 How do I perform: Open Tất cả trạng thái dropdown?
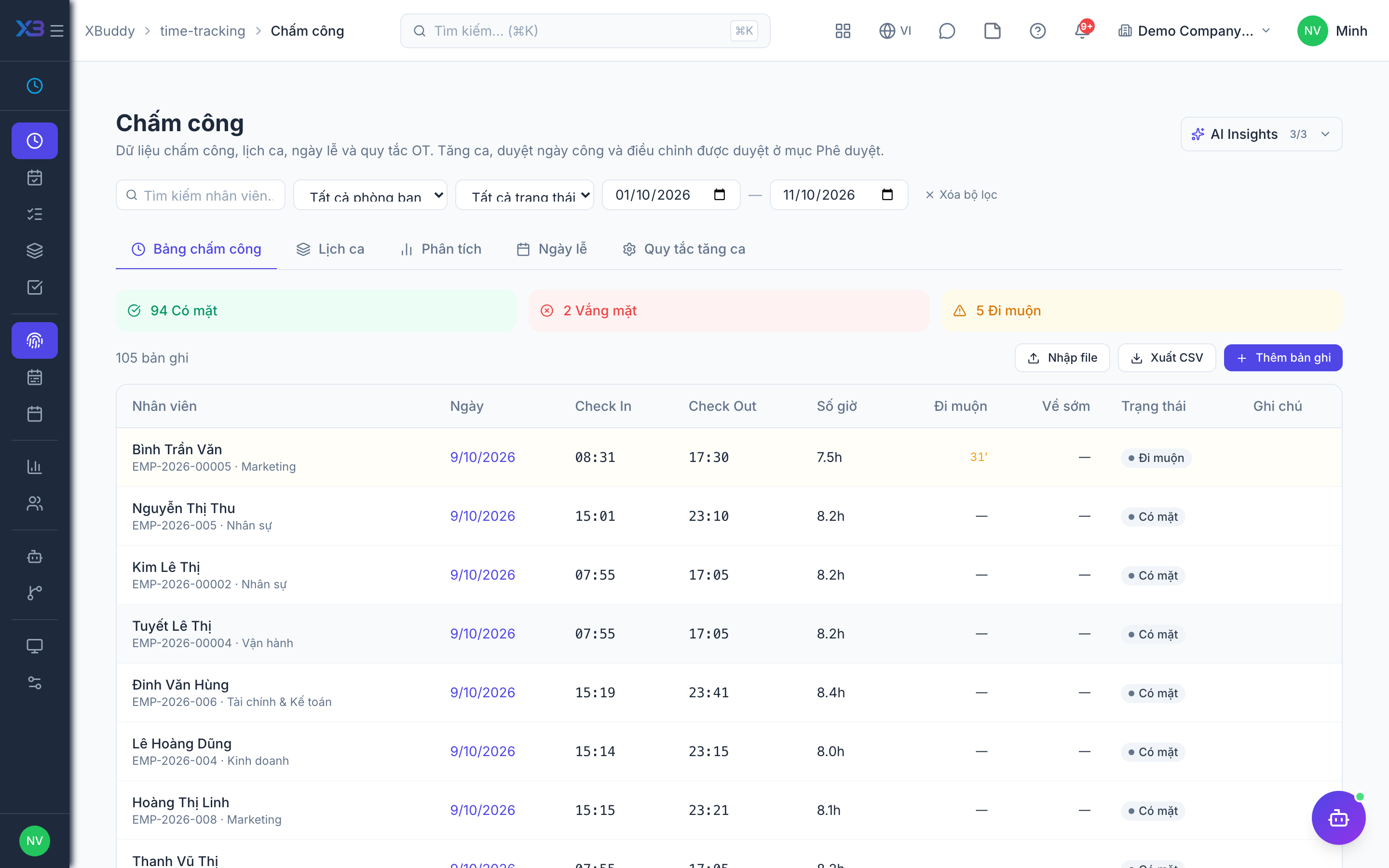tap(525, 195)
